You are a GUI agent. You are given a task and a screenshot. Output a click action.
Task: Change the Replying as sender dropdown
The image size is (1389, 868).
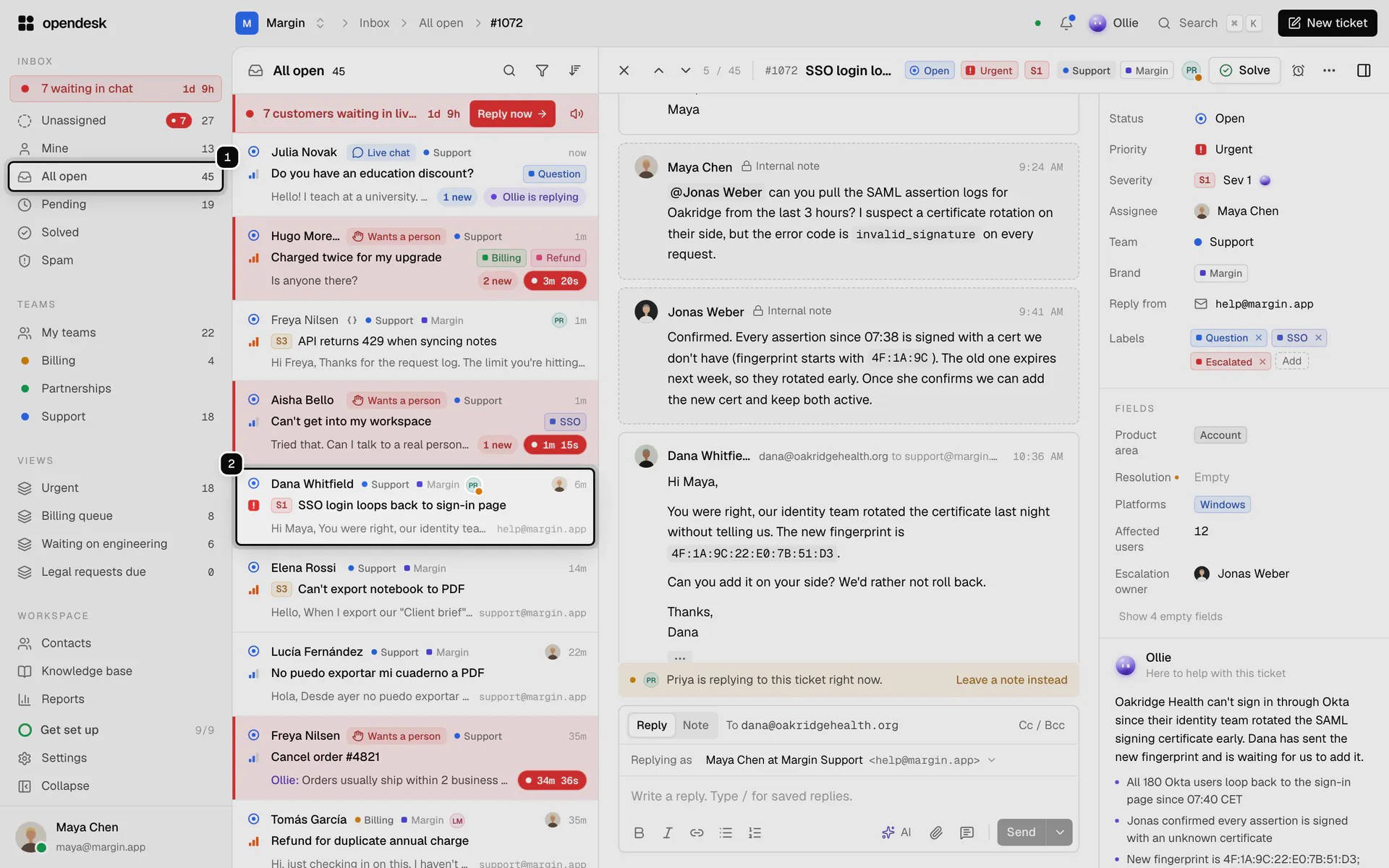coord(850,760)
